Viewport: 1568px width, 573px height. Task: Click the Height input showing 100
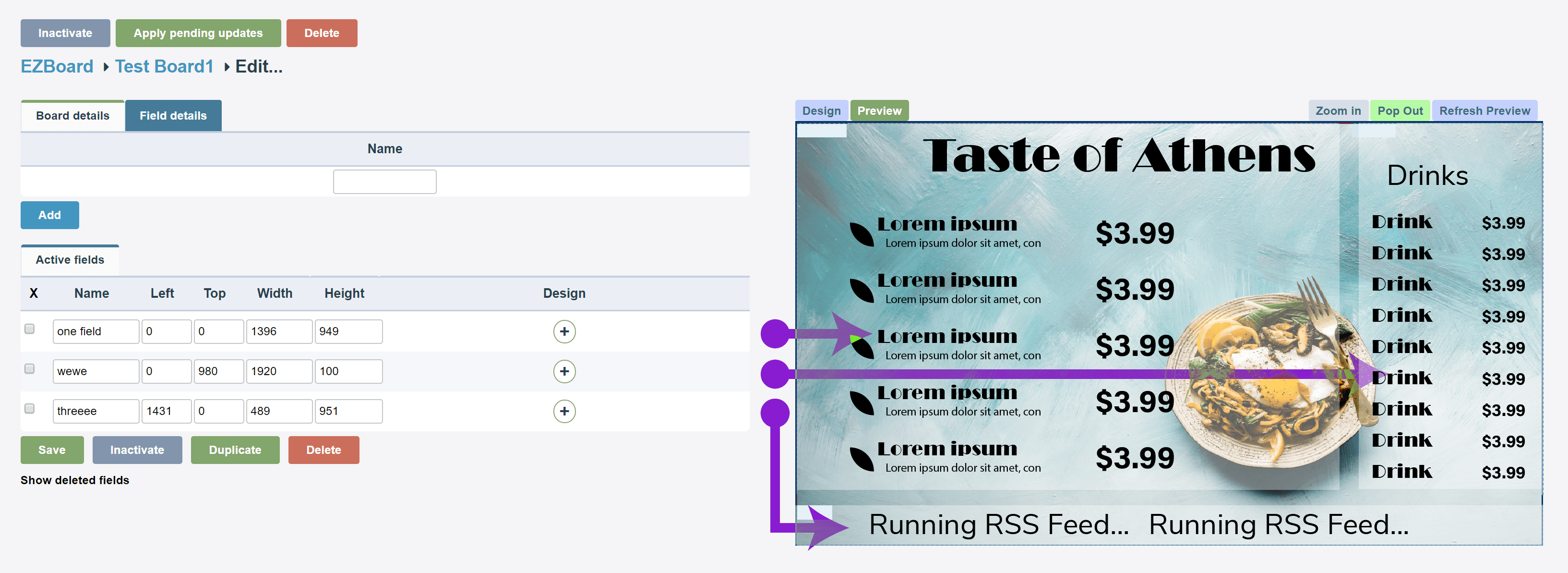coord(348,371)
